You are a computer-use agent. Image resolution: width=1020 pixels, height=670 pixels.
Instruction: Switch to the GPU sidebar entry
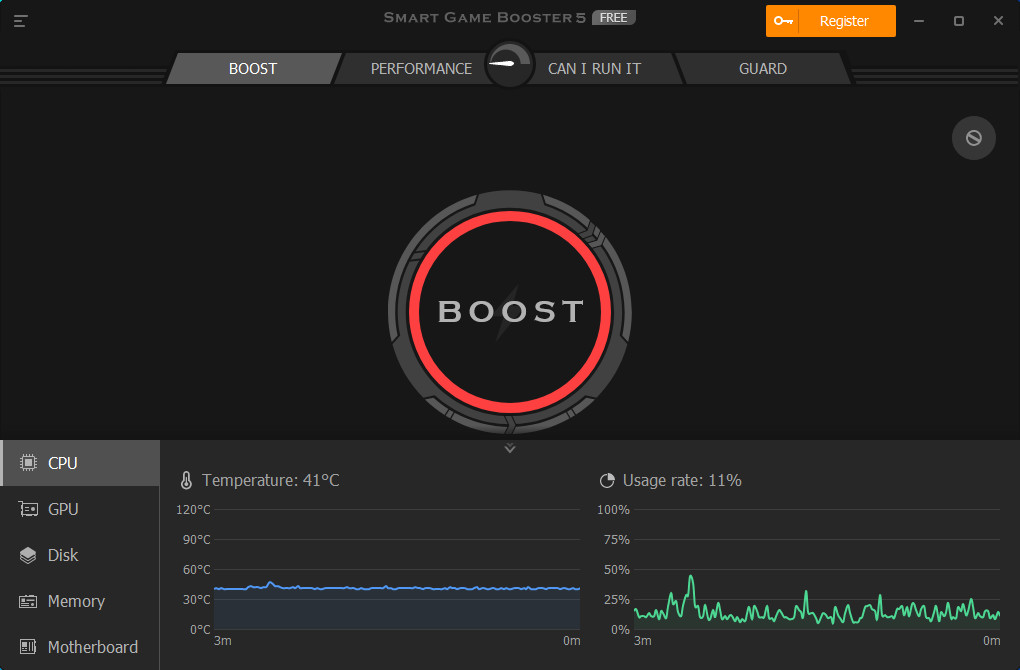click(x=62, y=508)
